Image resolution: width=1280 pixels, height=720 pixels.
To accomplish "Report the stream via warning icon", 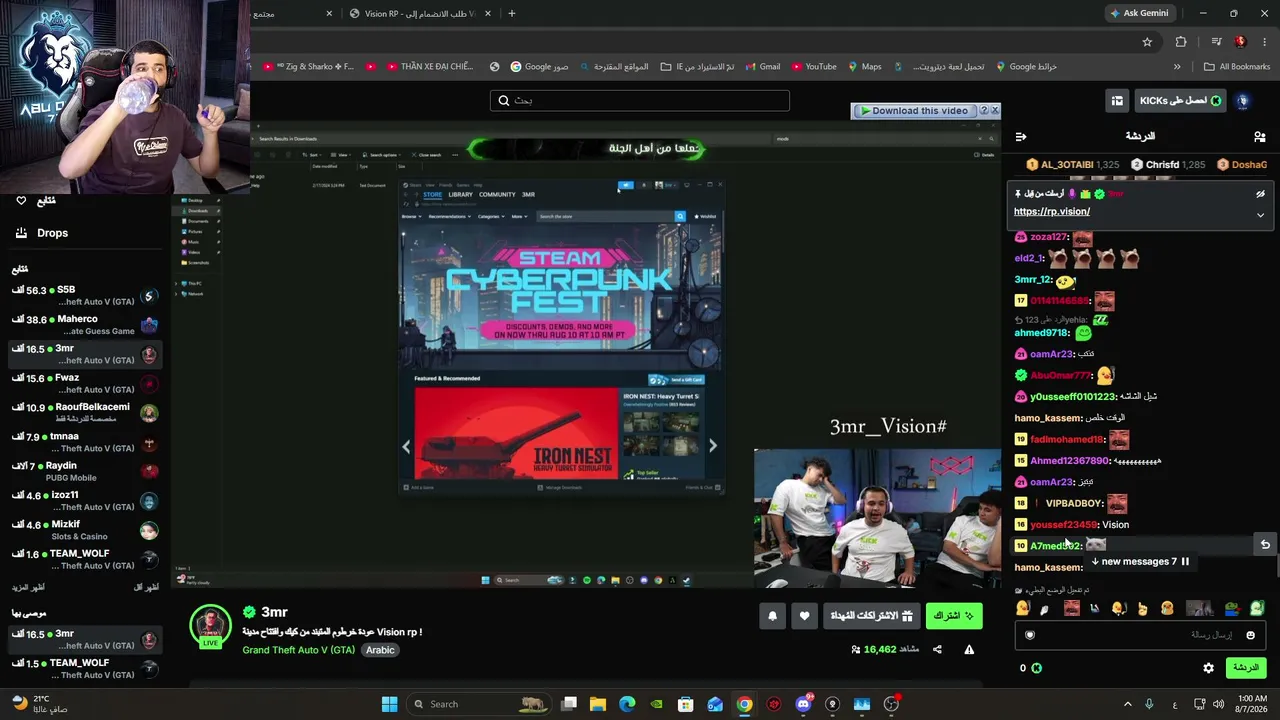I will [x=969, y=650].
